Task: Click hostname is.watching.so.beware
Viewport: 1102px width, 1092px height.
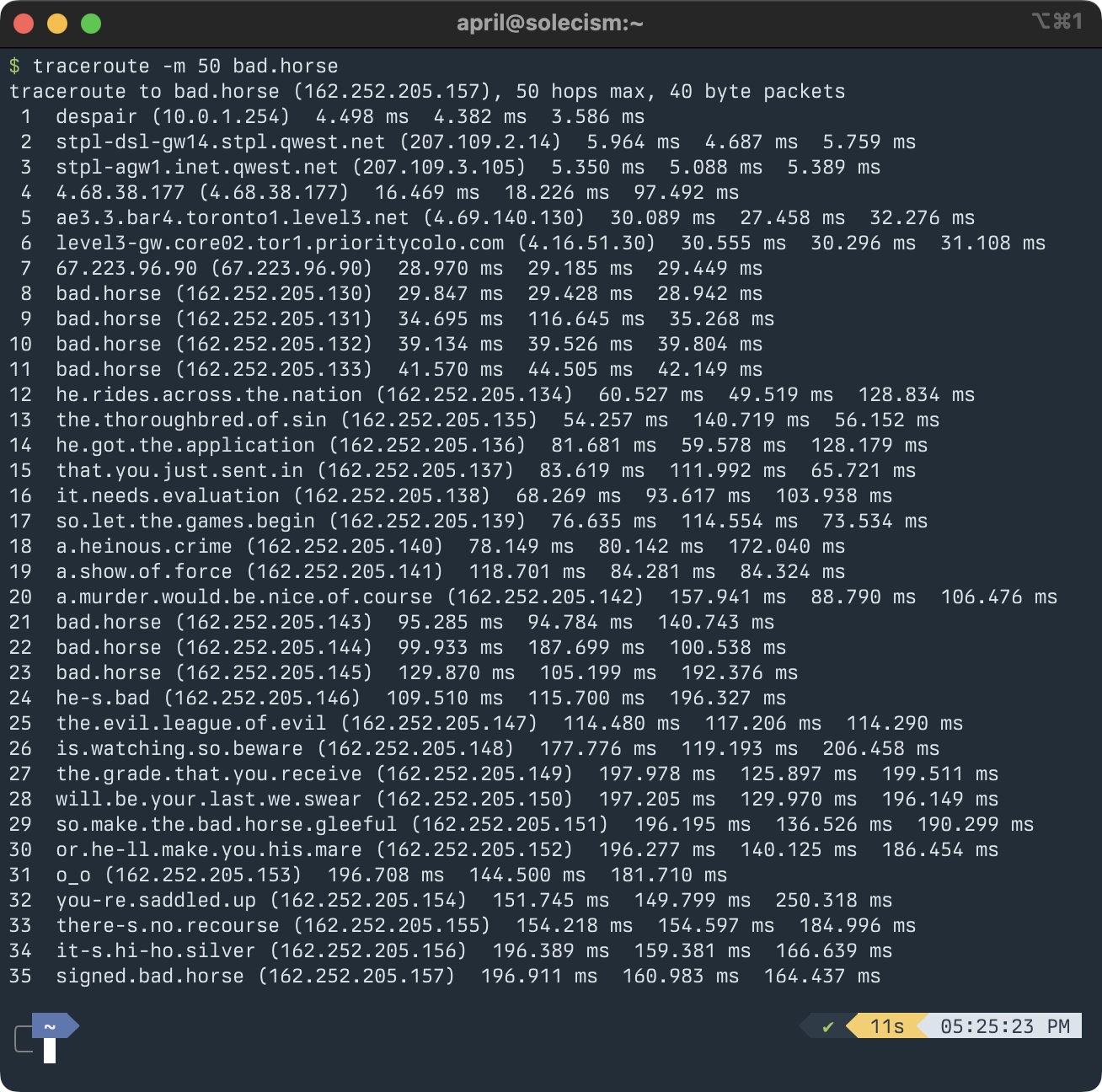Action: (179, 748)
